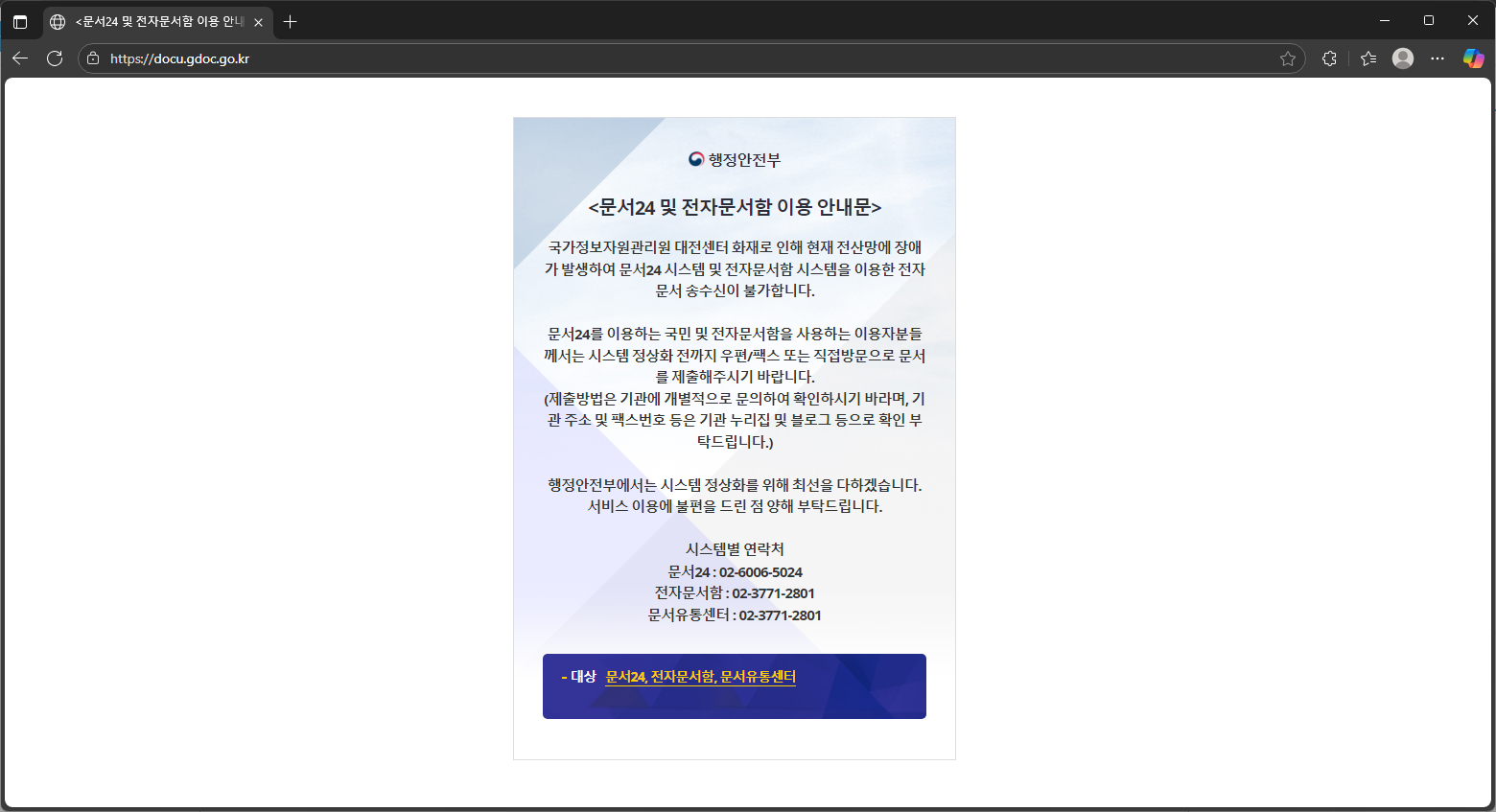Screen dimensions: 1496x812
Task: Close the 문서24 안내문 tab
Action: 258,22
